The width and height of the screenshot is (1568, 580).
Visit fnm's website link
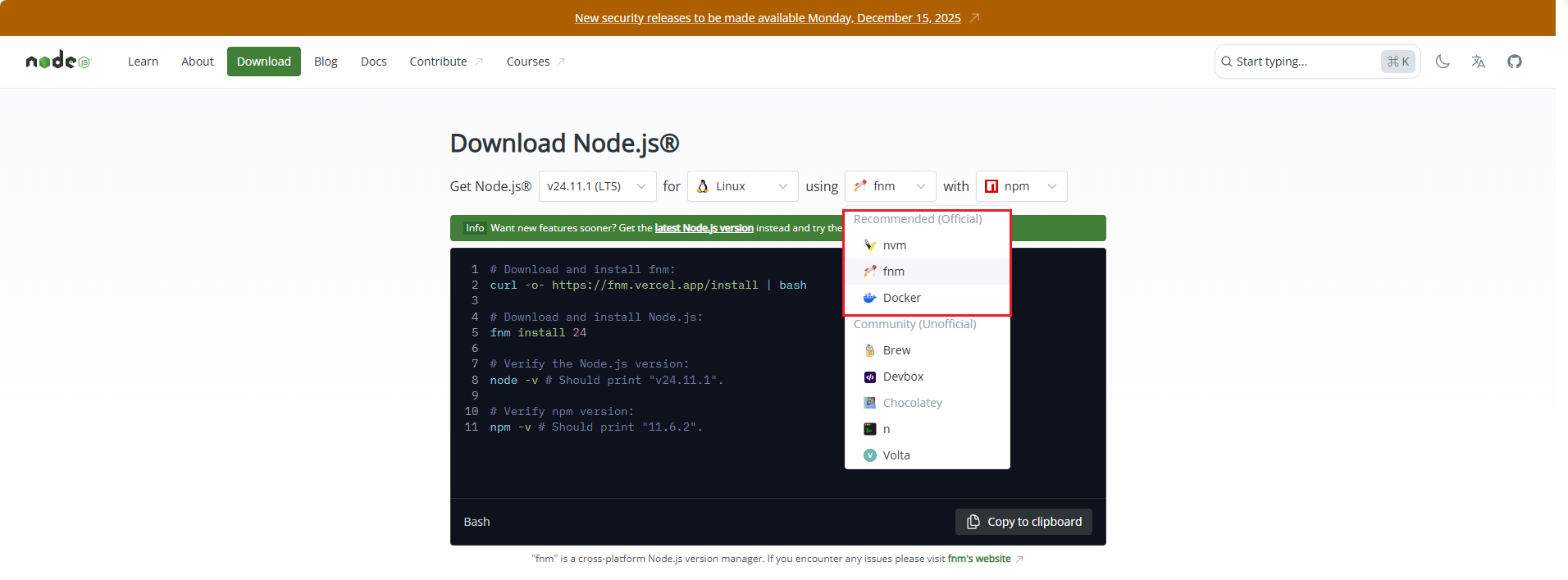[979, 559]
